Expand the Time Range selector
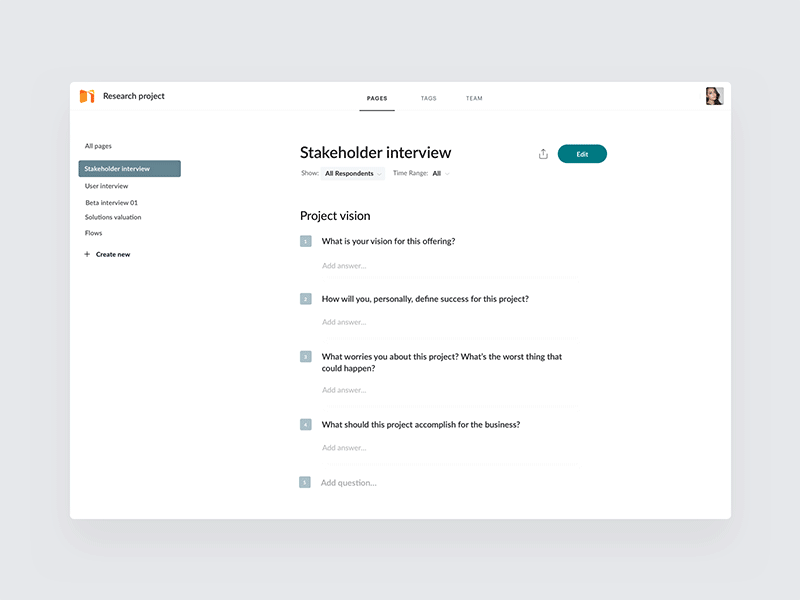 (x=440, y=173)
